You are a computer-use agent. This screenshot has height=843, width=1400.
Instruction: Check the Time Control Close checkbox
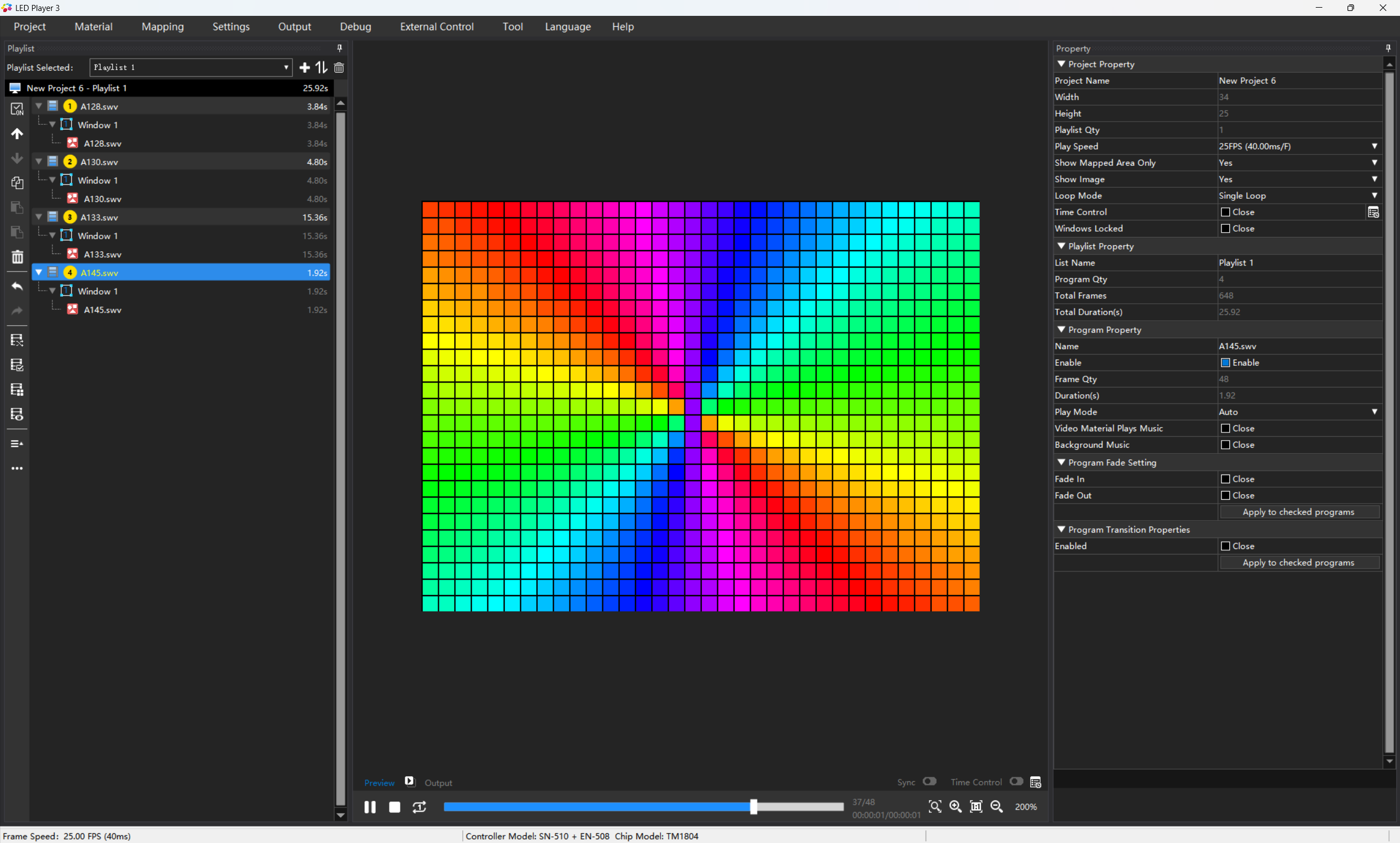coord(1225,212)
